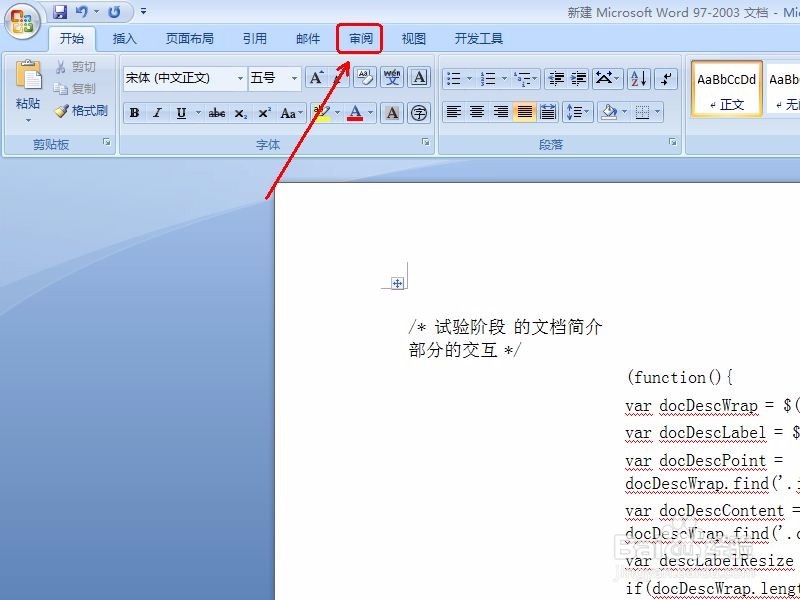Viewport: 800px width, 600px height.
Task: Insert enclosed character (circled 字)
Action: (419, 113)
